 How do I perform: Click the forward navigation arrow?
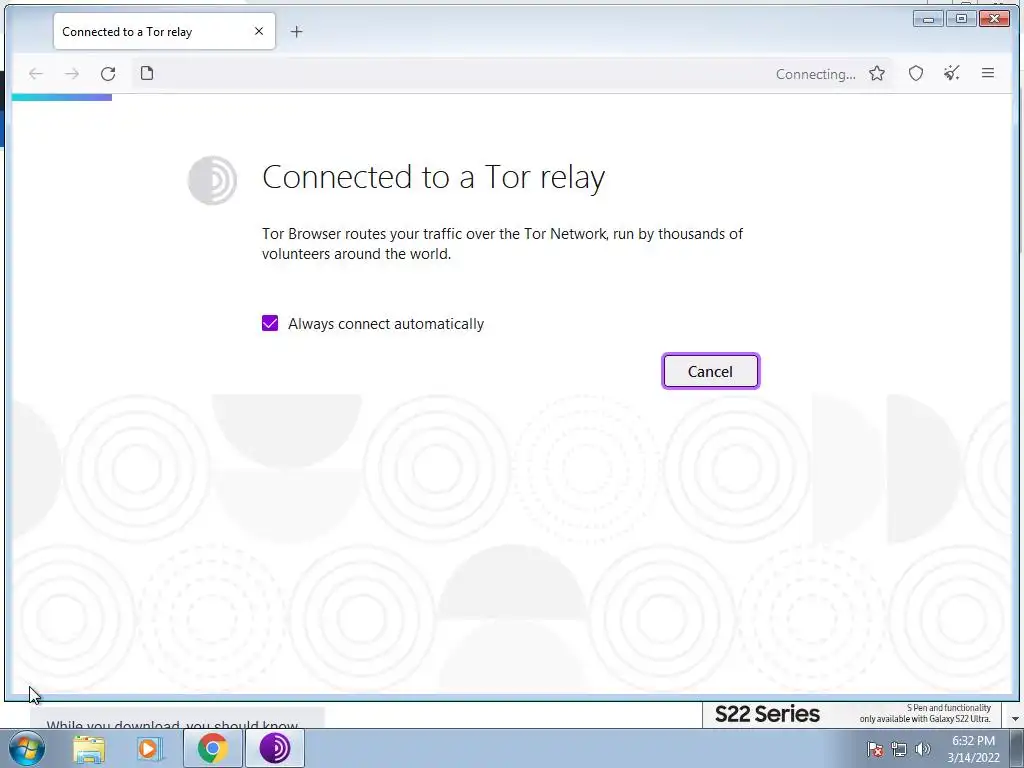pos(72,74)
